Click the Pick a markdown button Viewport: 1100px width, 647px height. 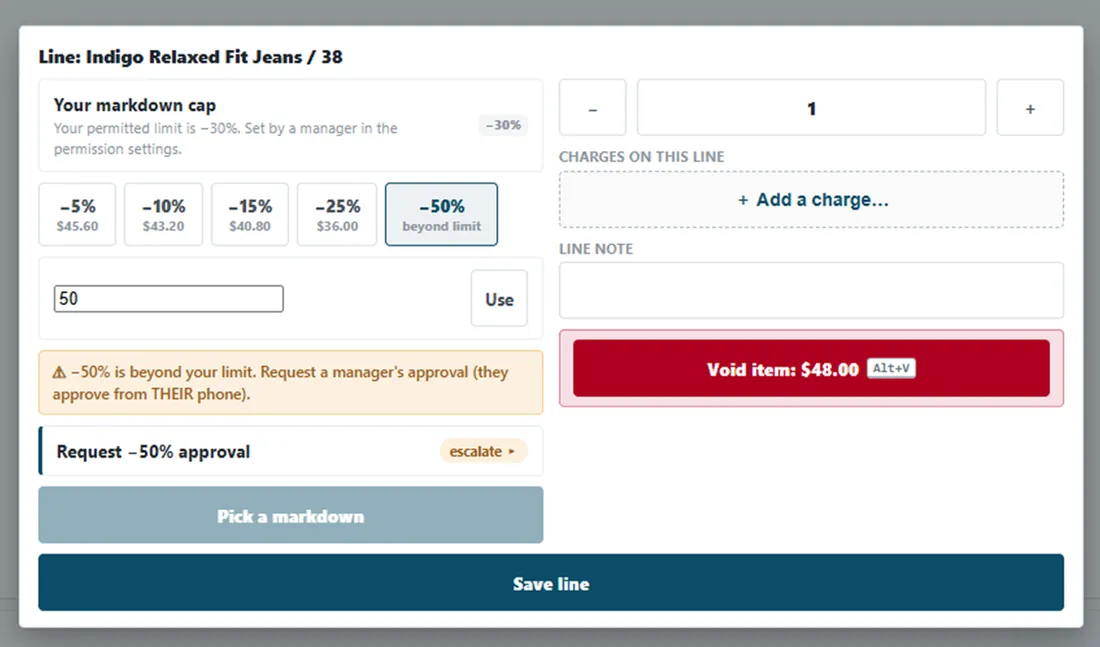pos(290,516)
